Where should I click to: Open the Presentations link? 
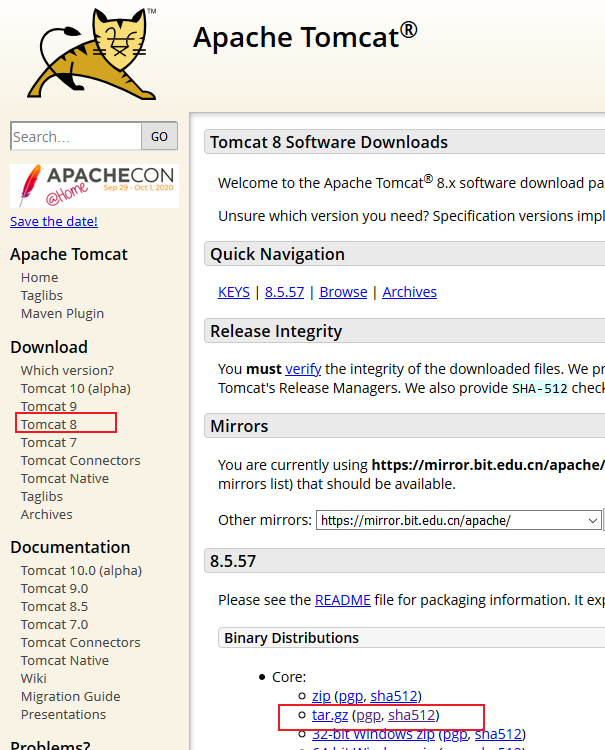[x=63, y=715]
